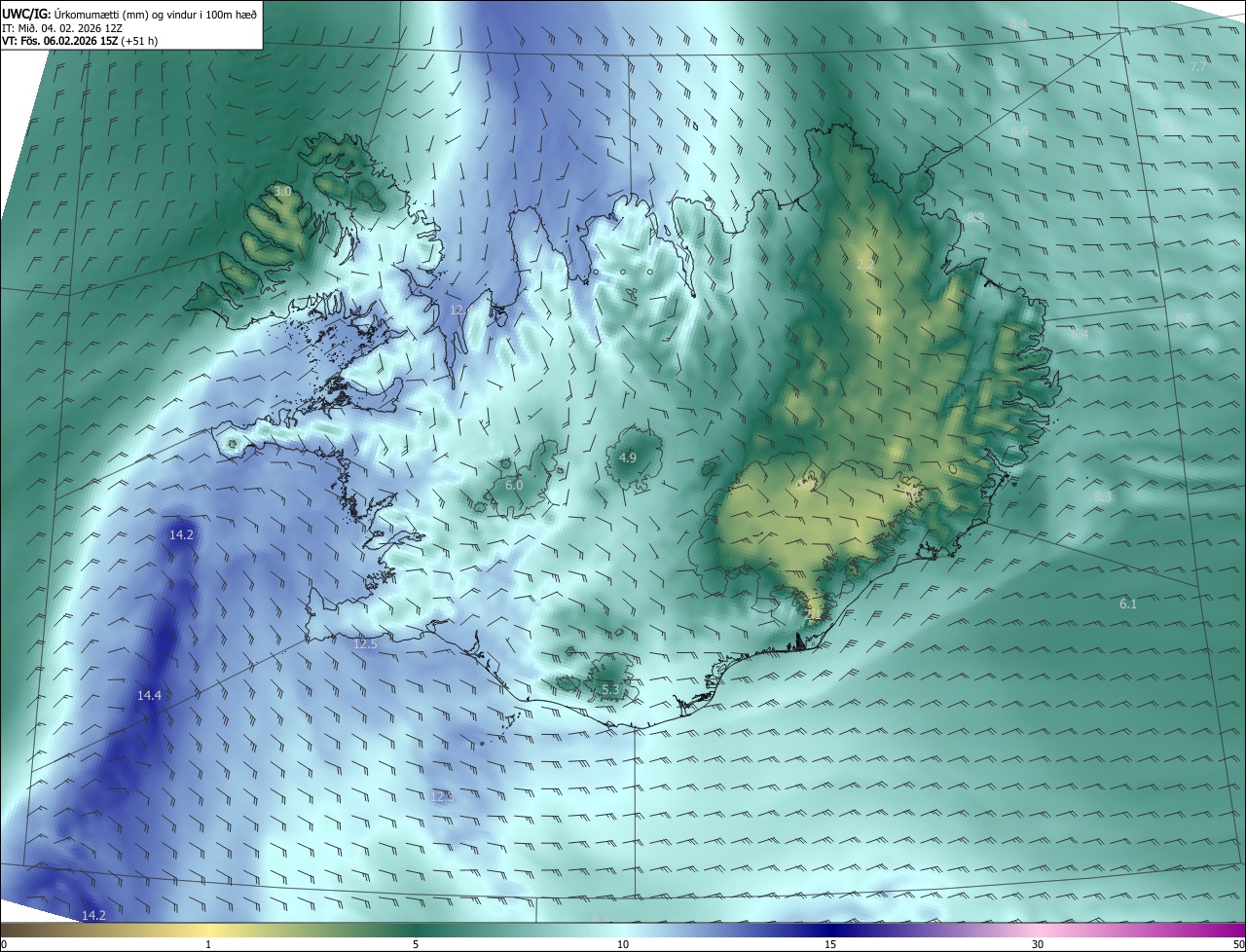This screenshot has width=1246, height=952.
Task: Click the 6.1 value southeast of Iceland
Action: pyautogui.click(x=1128, y=604)
